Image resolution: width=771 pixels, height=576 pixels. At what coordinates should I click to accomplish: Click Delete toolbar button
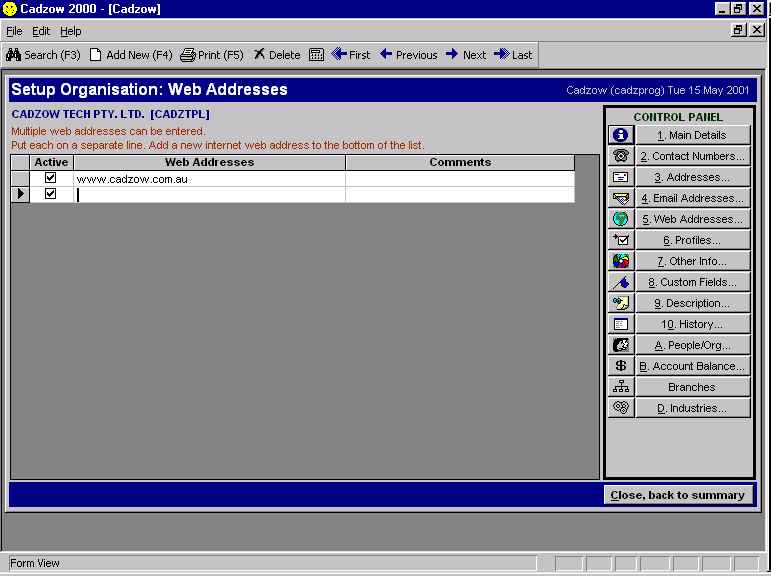click(x=277, y=55)
